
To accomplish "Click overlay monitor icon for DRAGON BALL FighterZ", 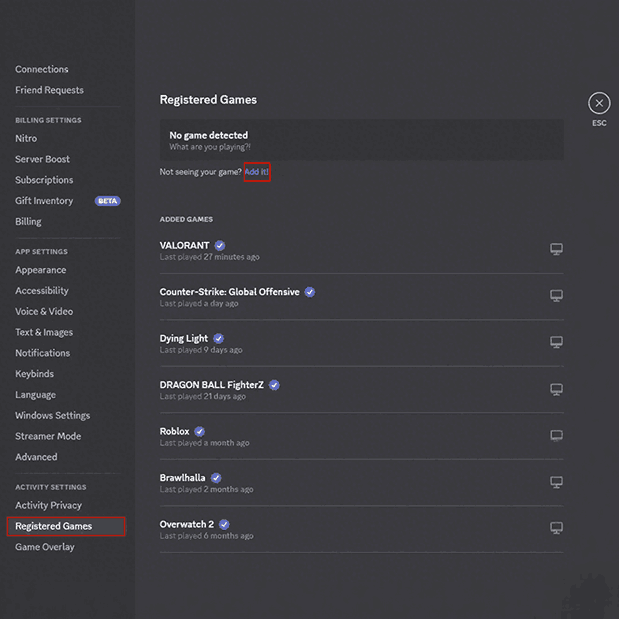I will click(x=556, y=389).
